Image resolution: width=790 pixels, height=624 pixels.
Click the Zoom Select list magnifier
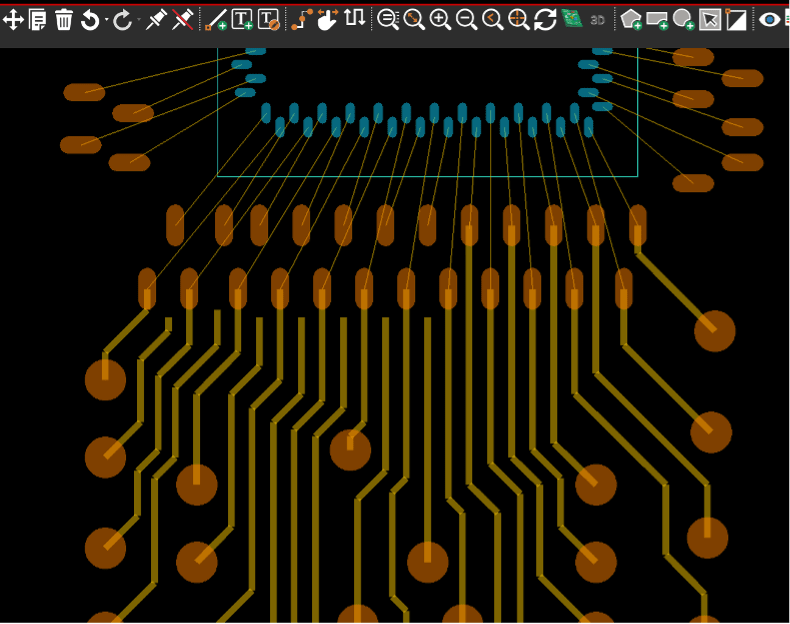[388, 20]
